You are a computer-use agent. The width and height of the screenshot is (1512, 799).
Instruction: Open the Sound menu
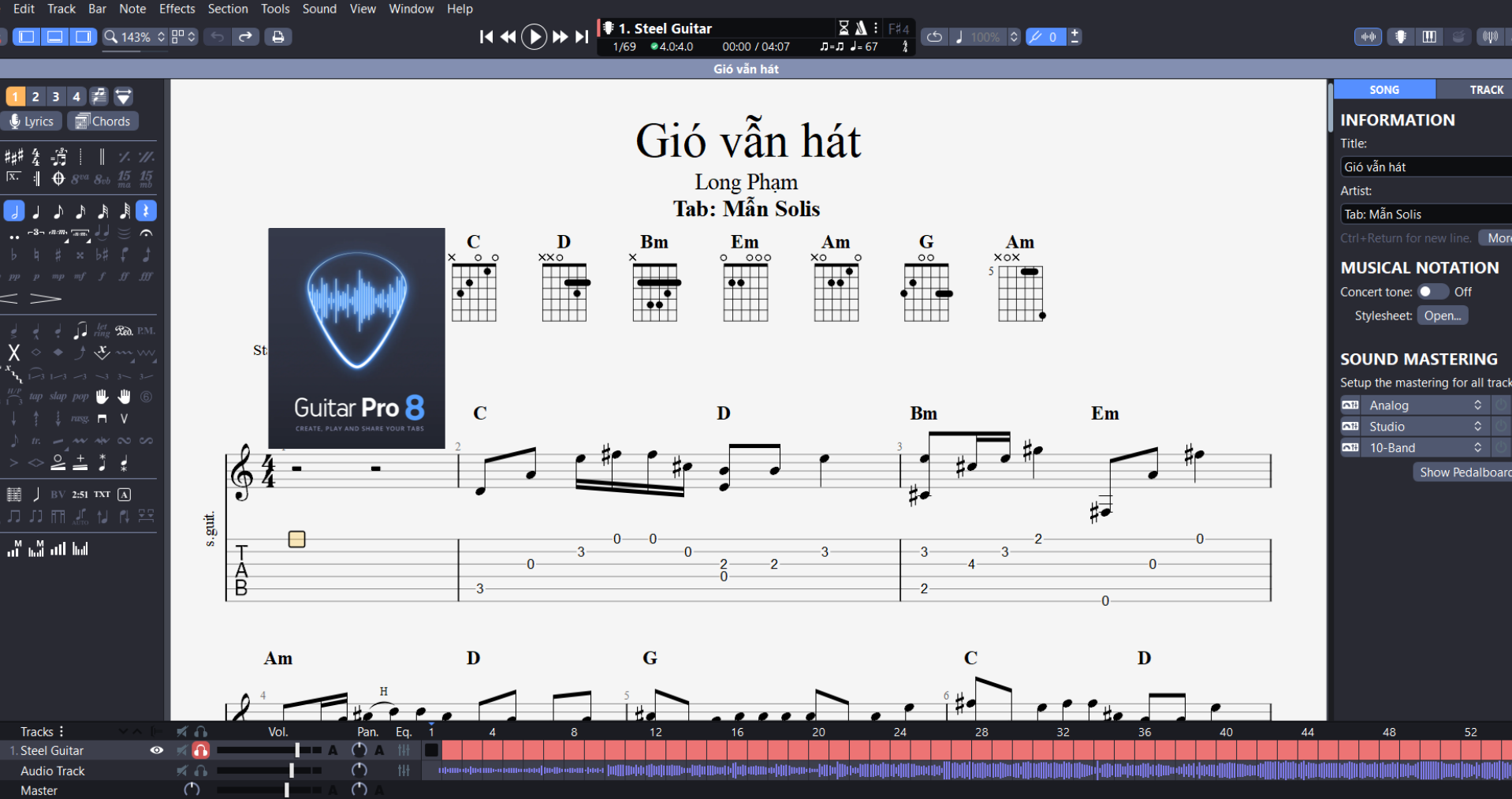319,9
